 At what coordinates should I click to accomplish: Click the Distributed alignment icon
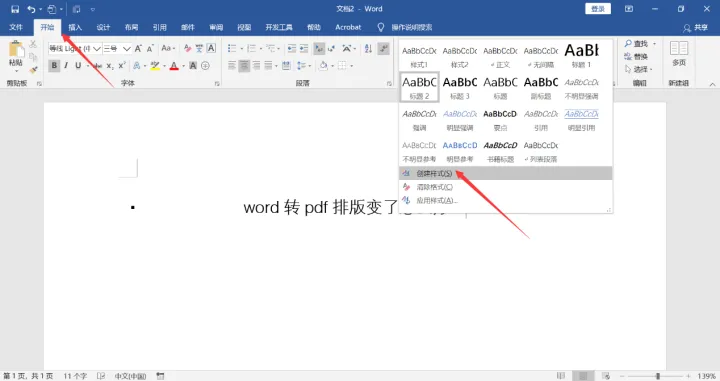pyautogui.click(x=286, y=66)
